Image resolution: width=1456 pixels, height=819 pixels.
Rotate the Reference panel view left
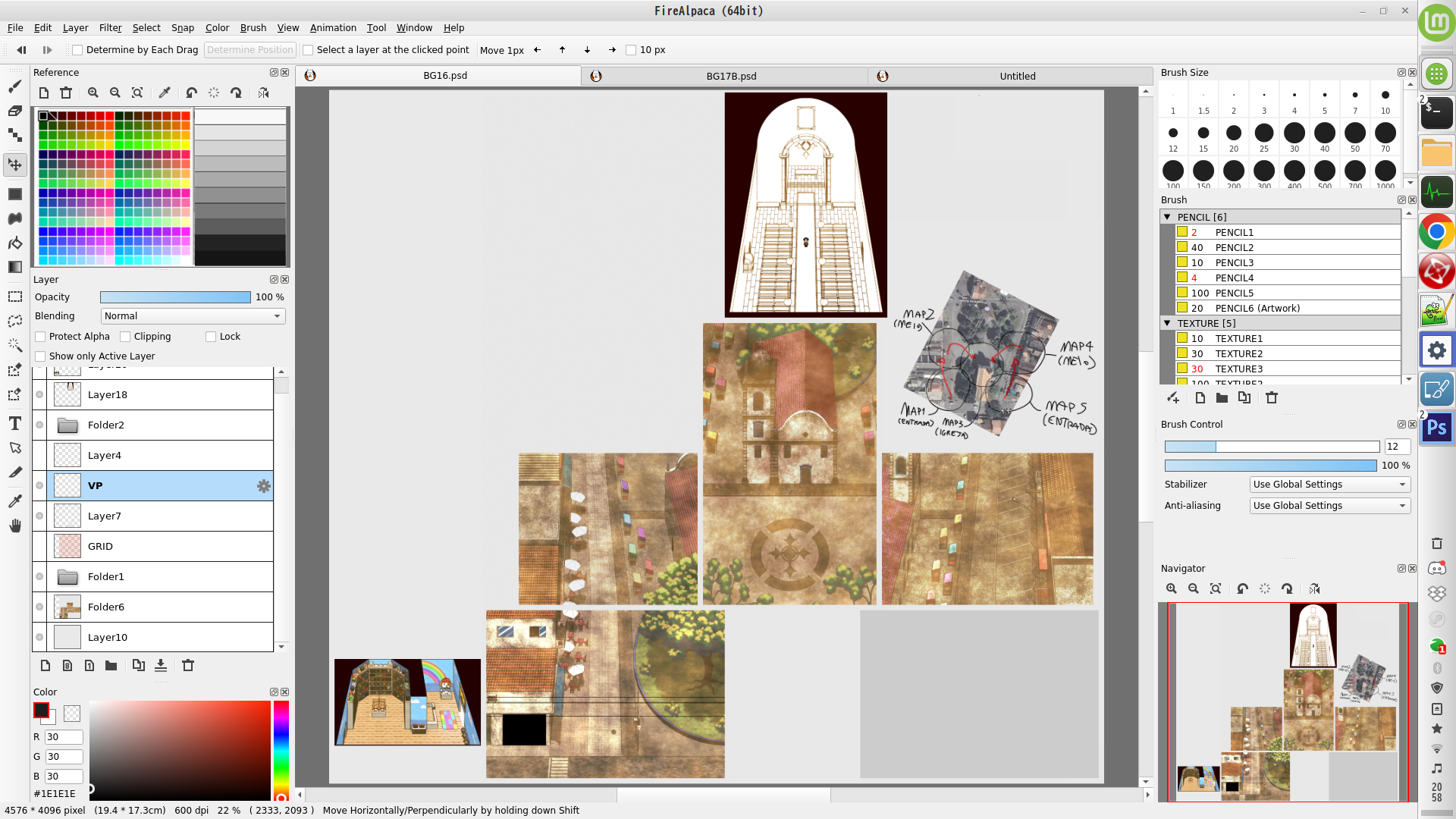tap(191, 93)
